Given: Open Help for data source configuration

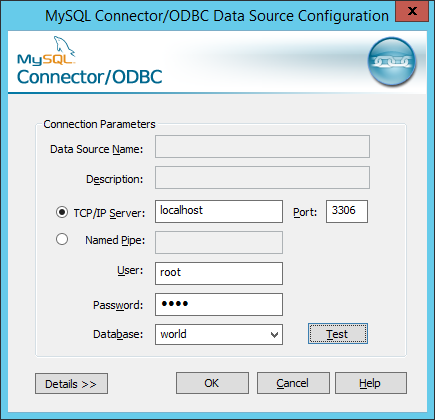Looking at the screenshot, I should [371, 383].
